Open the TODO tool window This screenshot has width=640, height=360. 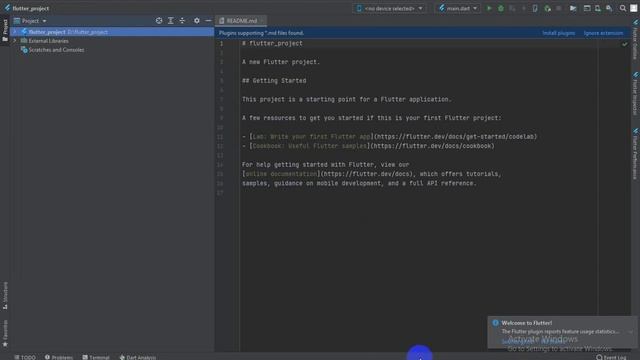25,357
